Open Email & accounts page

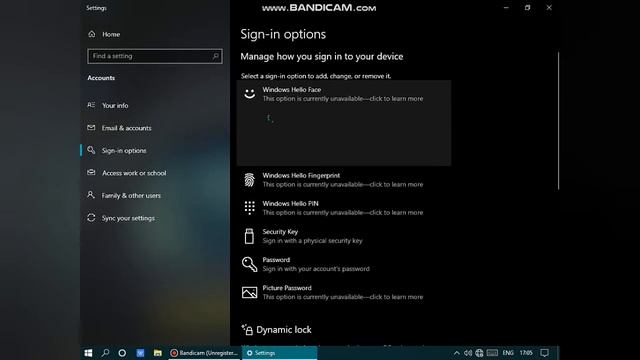tap(126, 128)
